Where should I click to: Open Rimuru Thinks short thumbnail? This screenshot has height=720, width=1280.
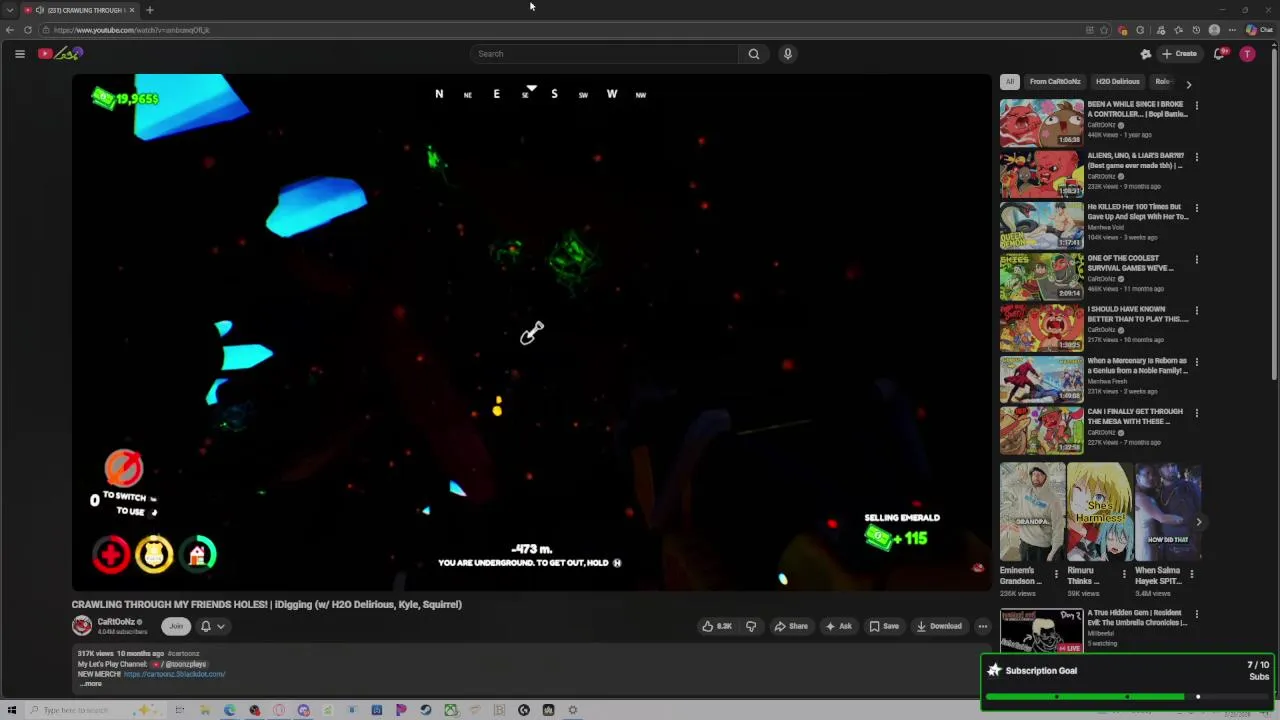point(1099,511)
